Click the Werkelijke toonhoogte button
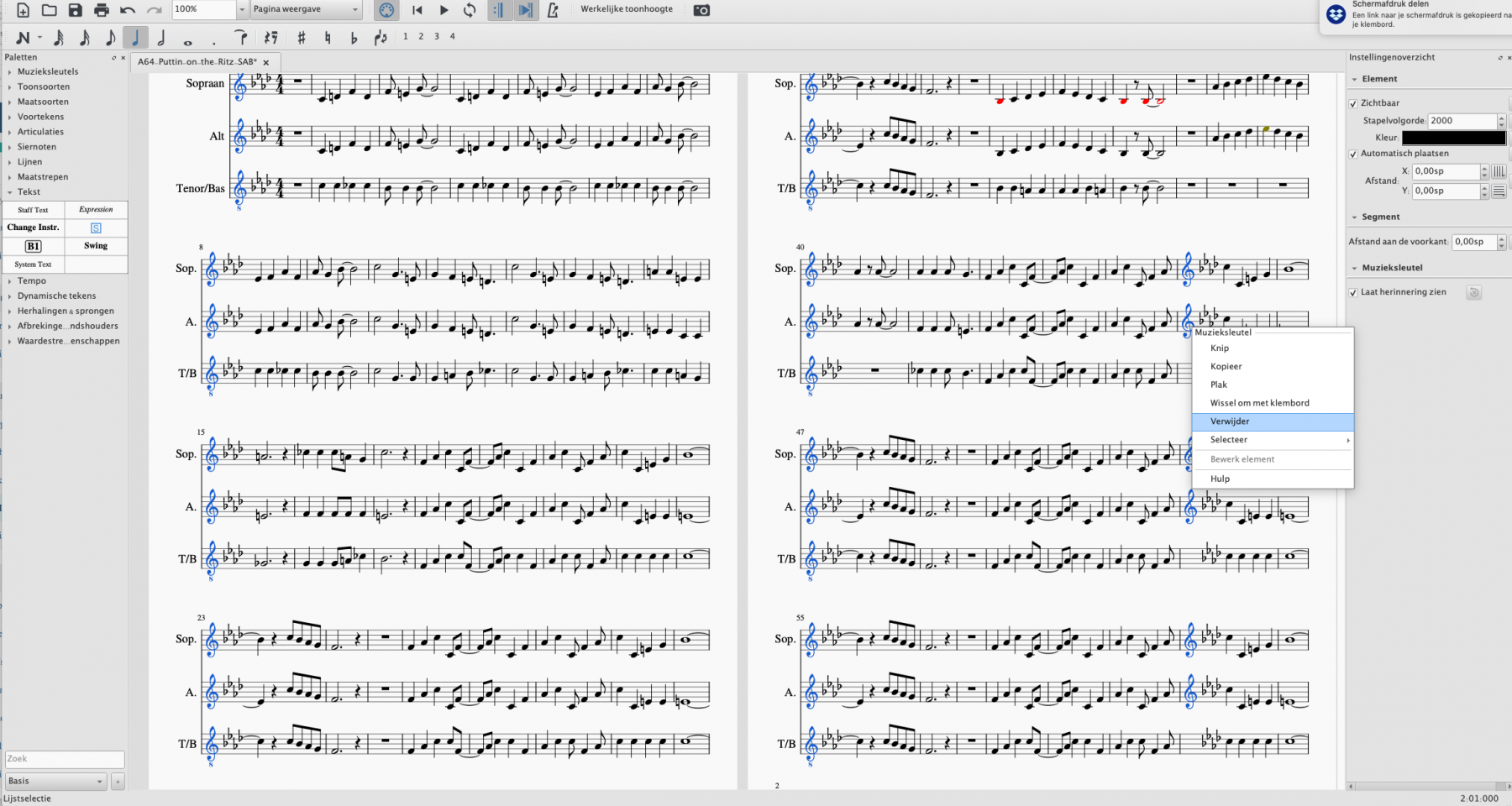The width and height of the screenshot is (1512, 806). pyautogui.click(x=627, y=9)
